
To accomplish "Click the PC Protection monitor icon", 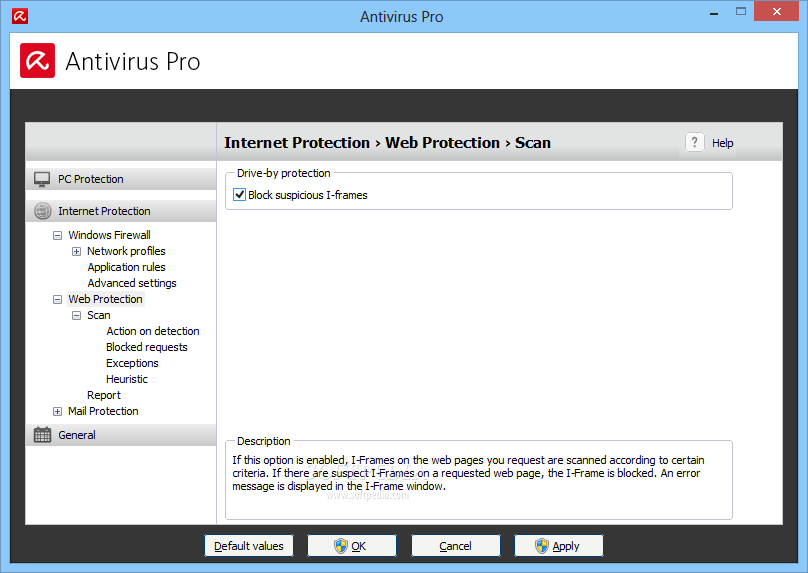I will 42,179.
